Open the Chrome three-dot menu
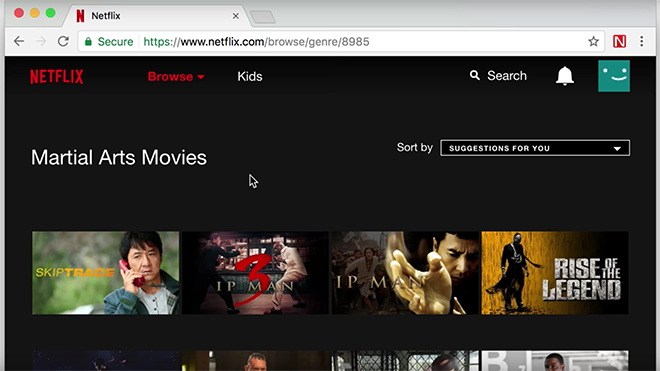660x371 pixels. click(x=641, y=41)
